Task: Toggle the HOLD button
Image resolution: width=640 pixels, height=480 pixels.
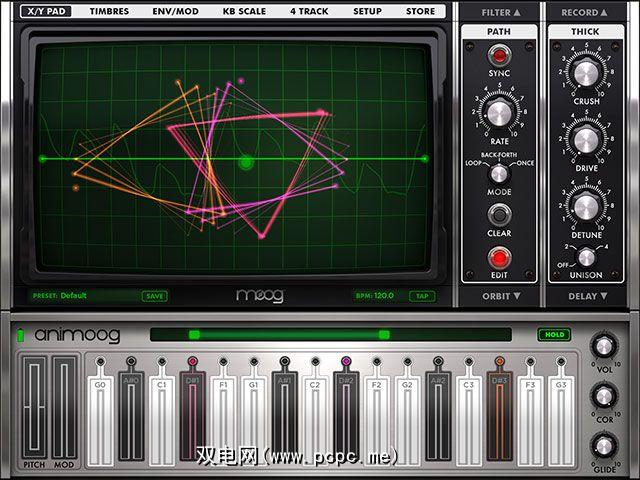Action: click(554, 334)
